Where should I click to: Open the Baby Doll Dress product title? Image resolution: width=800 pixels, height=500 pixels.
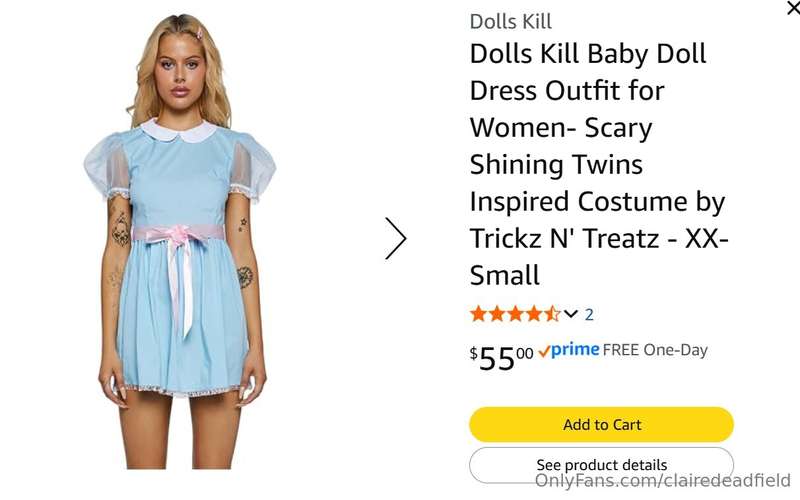click(599, 164)
